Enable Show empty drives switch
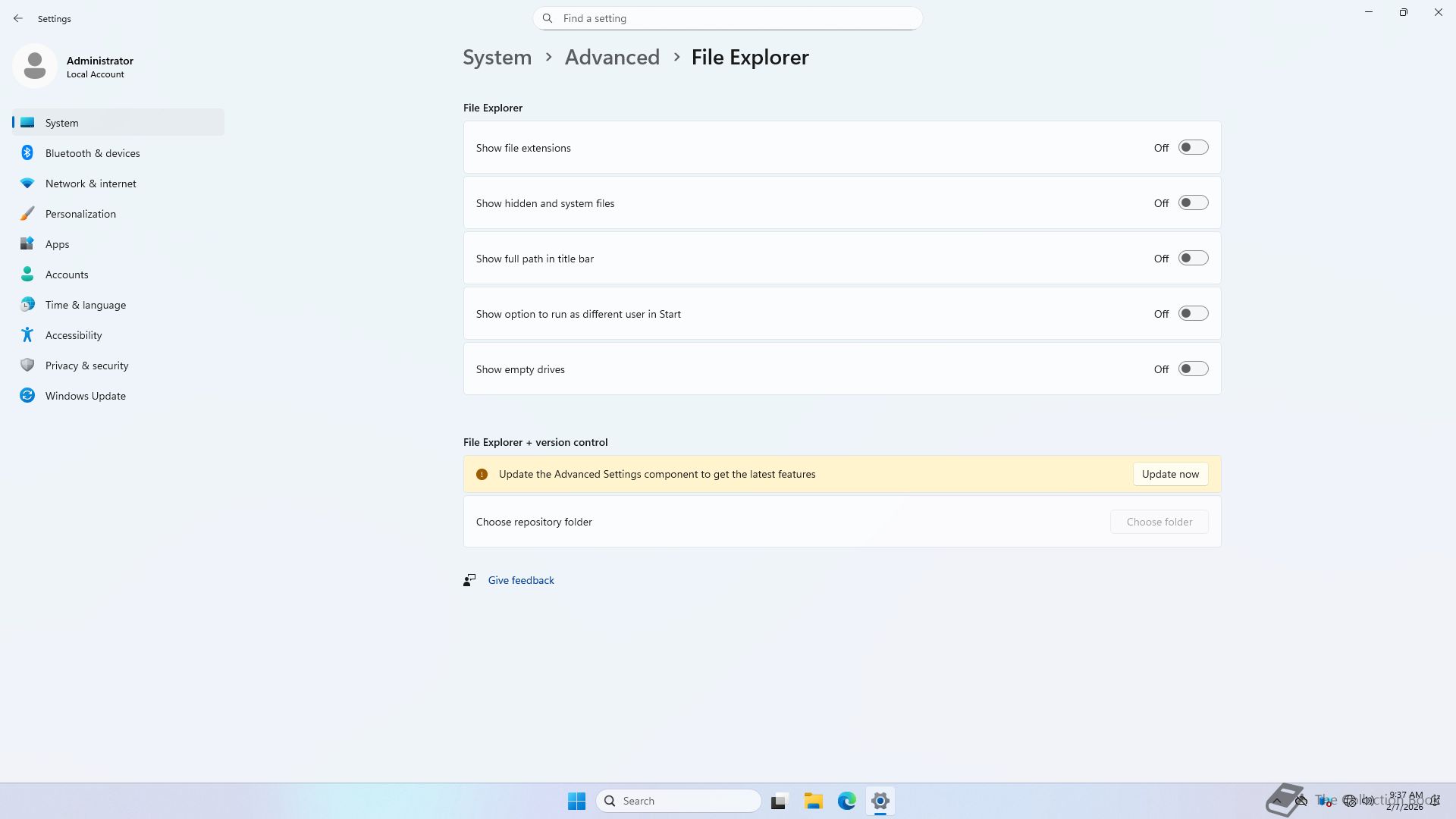Screen dimensions: 1456x819 click(1192, 369)
